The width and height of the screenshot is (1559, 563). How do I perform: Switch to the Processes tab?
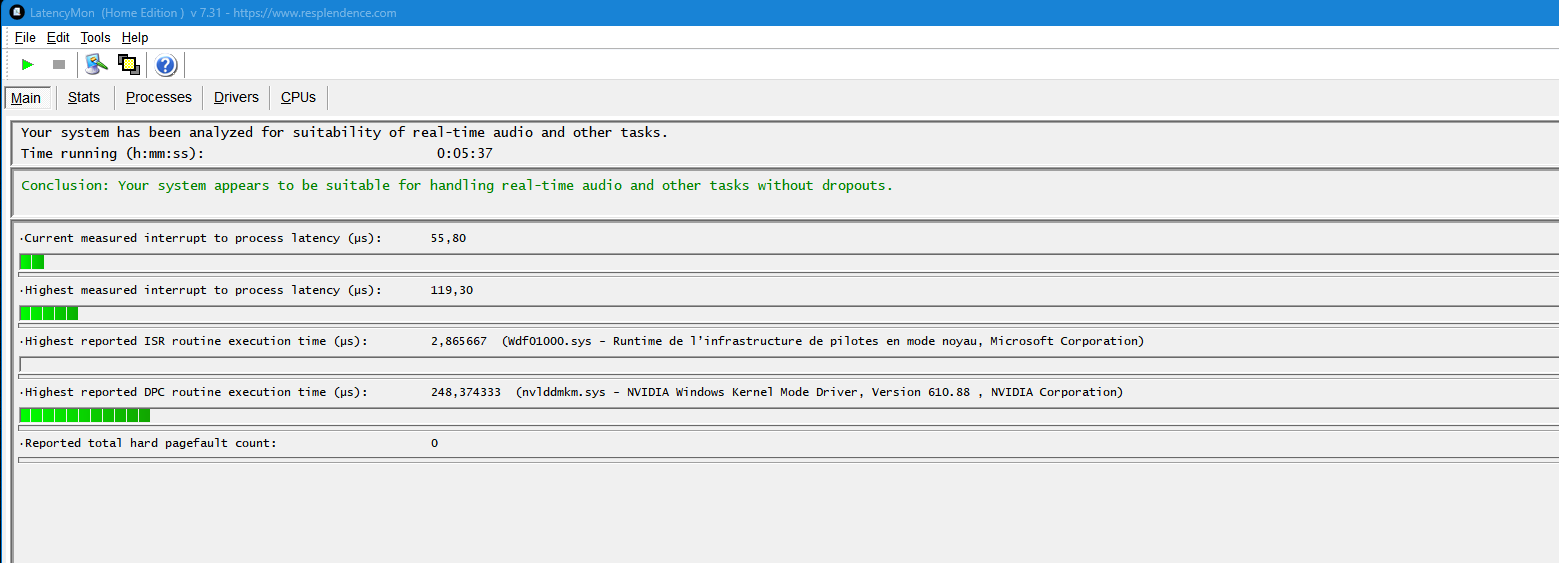point(159,97)
